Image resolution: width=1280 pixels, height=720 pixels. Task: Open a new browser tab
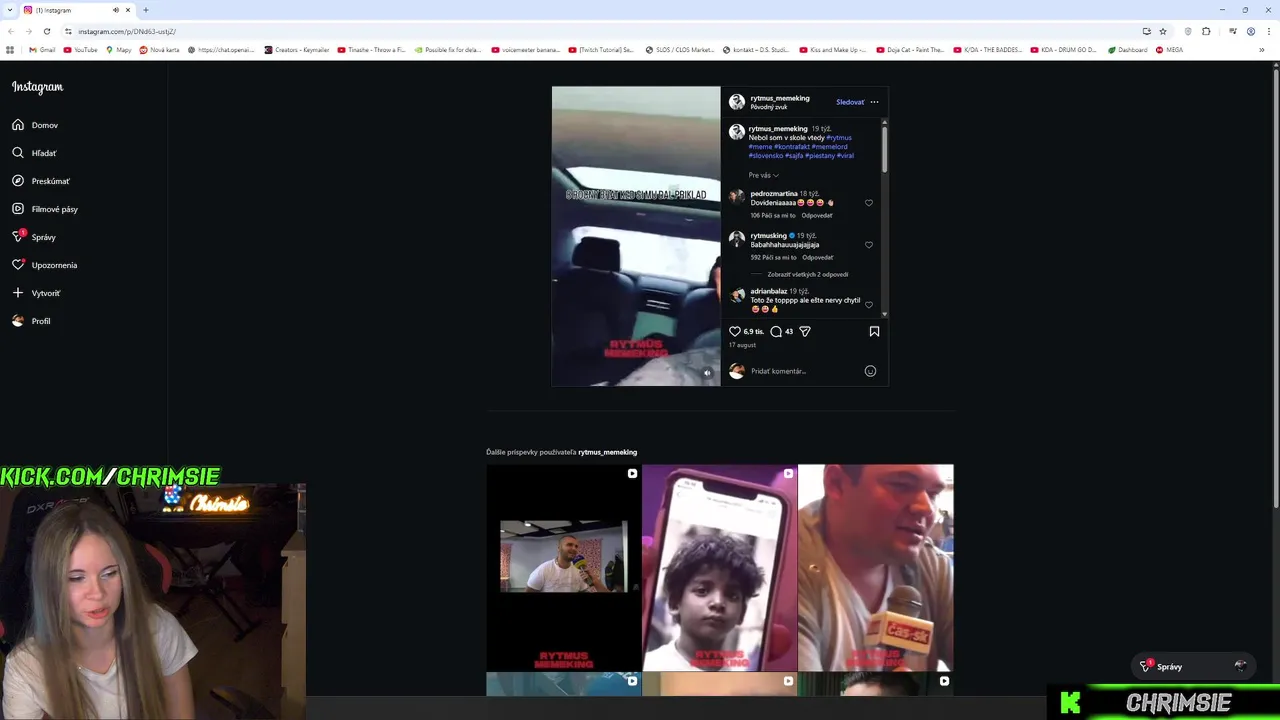pos(145,10)
